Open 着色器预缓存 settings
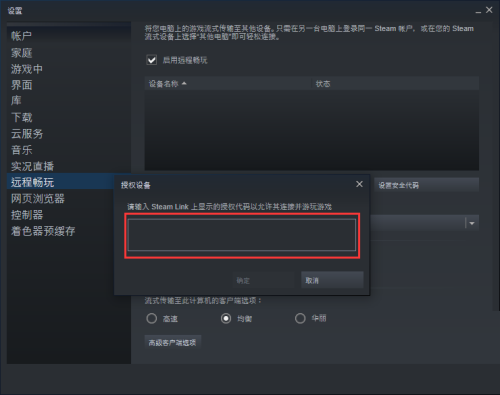Image resolution: width=500 pixels, height=395 pixels. click(43, 231)
